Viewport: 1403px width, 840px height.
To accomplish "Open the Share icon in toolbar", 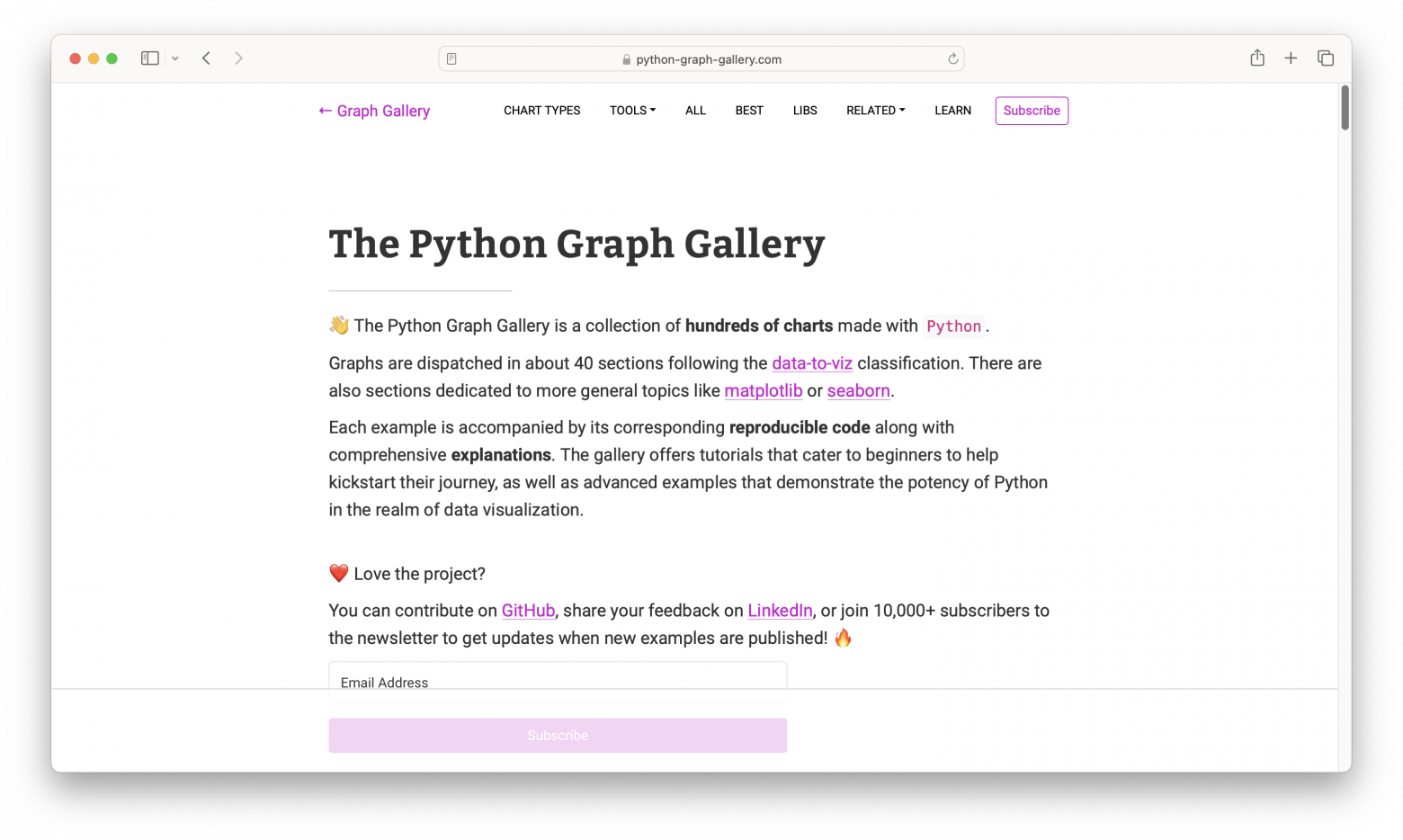I will click(x=1256, y=58).
